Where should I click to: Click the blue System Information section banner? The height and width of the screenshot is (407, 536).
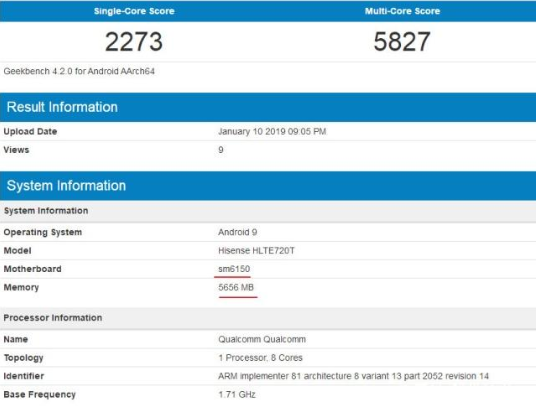268,186
